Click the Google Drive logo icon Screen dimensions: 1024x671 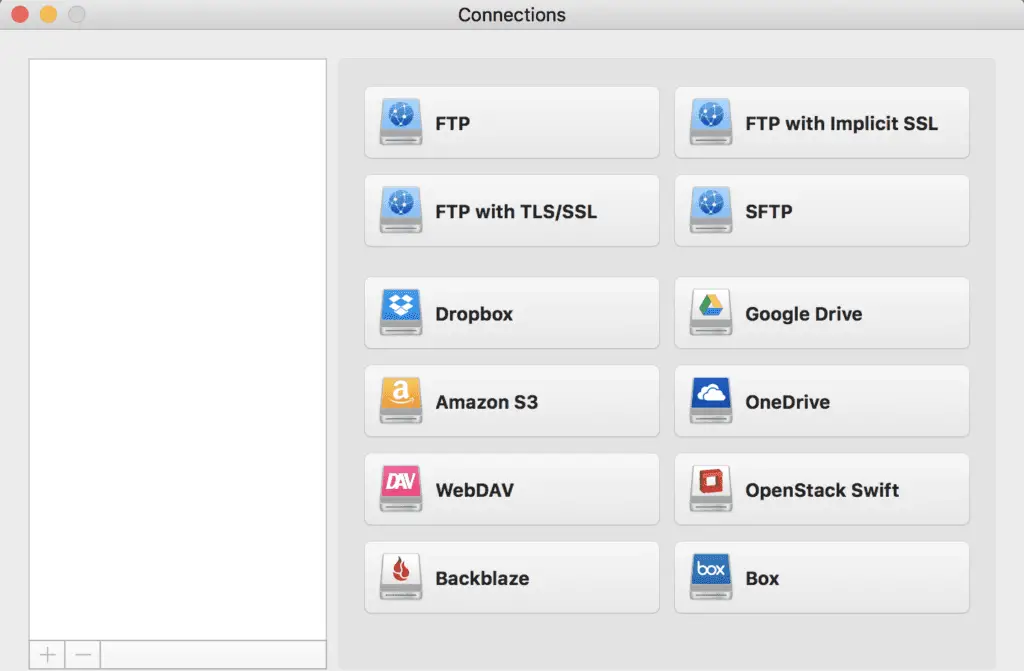pos(711,312)
